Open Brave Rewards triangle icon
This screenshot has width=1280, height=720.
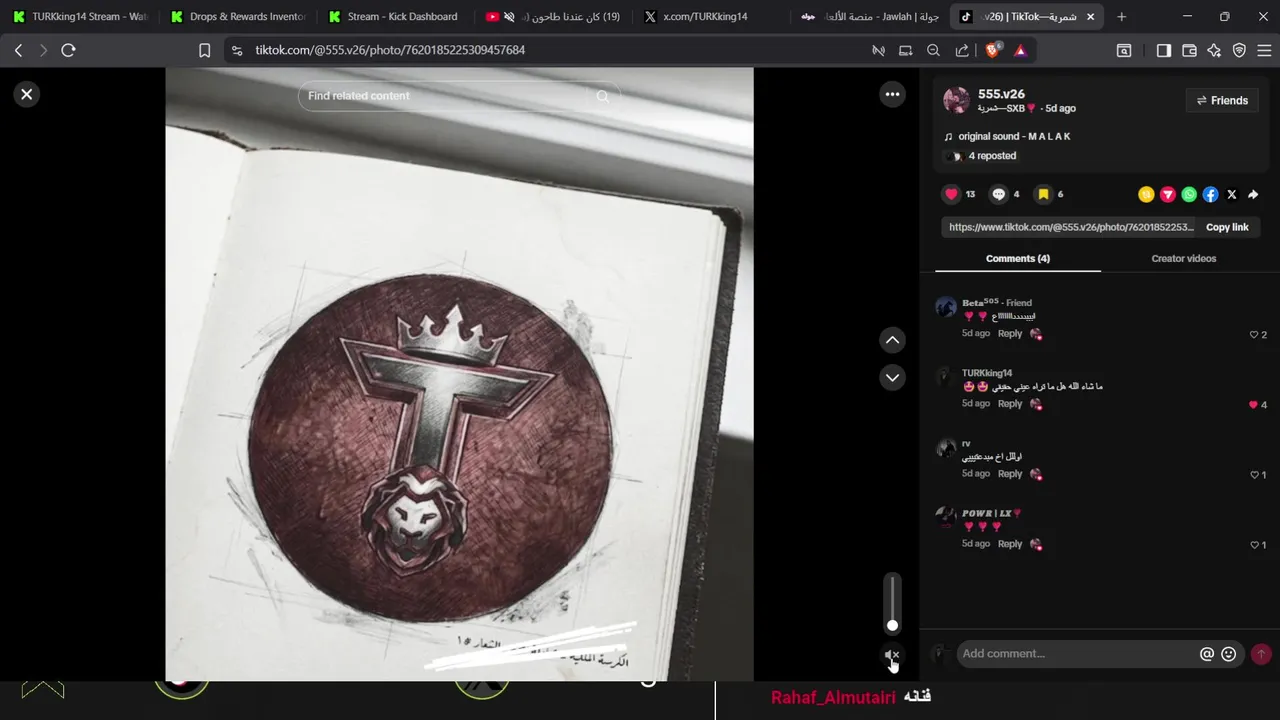(x=1020, y=50)
